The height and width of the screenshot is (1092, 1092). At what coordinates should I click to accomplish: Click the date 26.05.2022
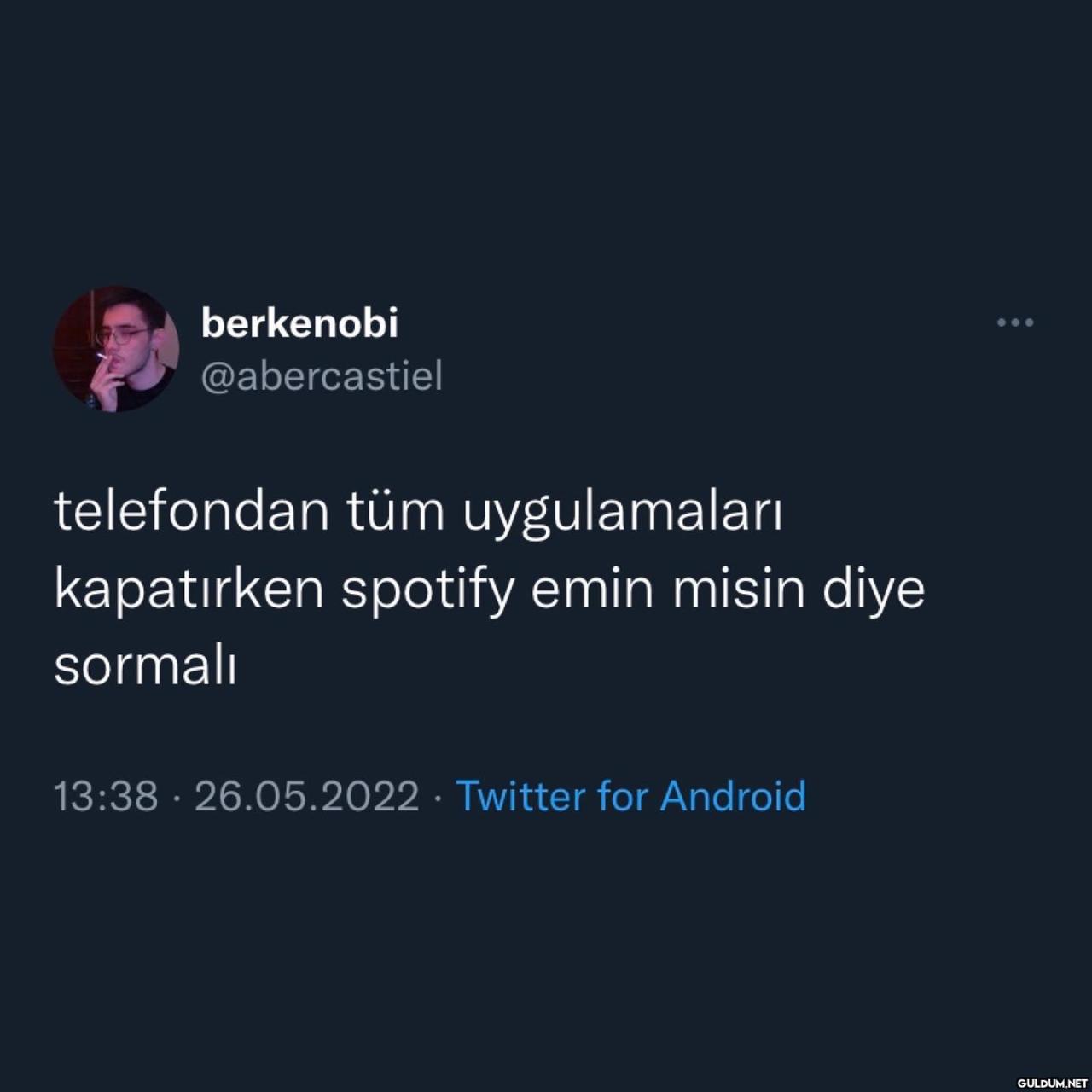[x=307, y=796]
